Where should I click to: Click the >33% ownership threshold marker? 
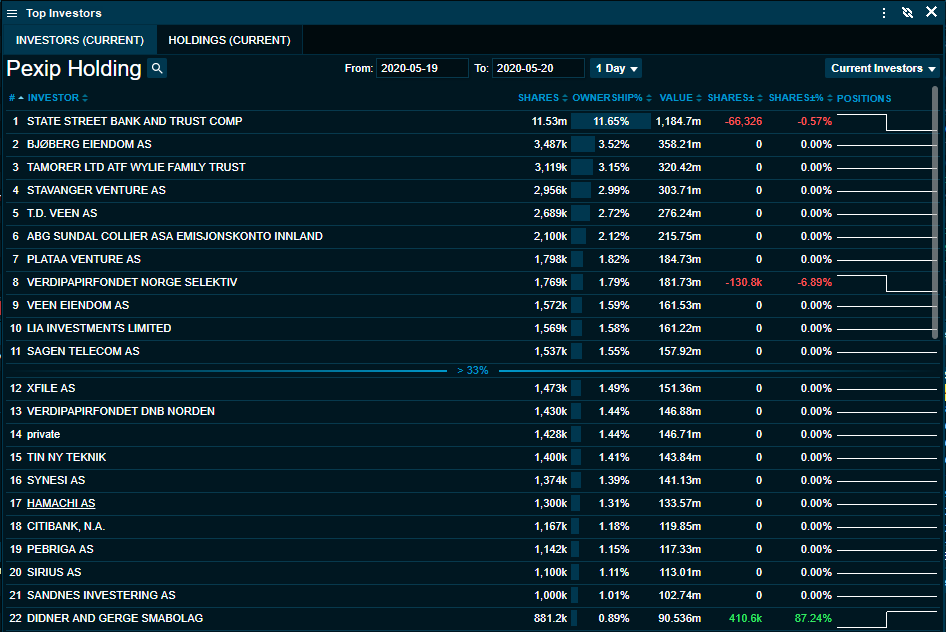pyautogui.click(x=472, y=370)
